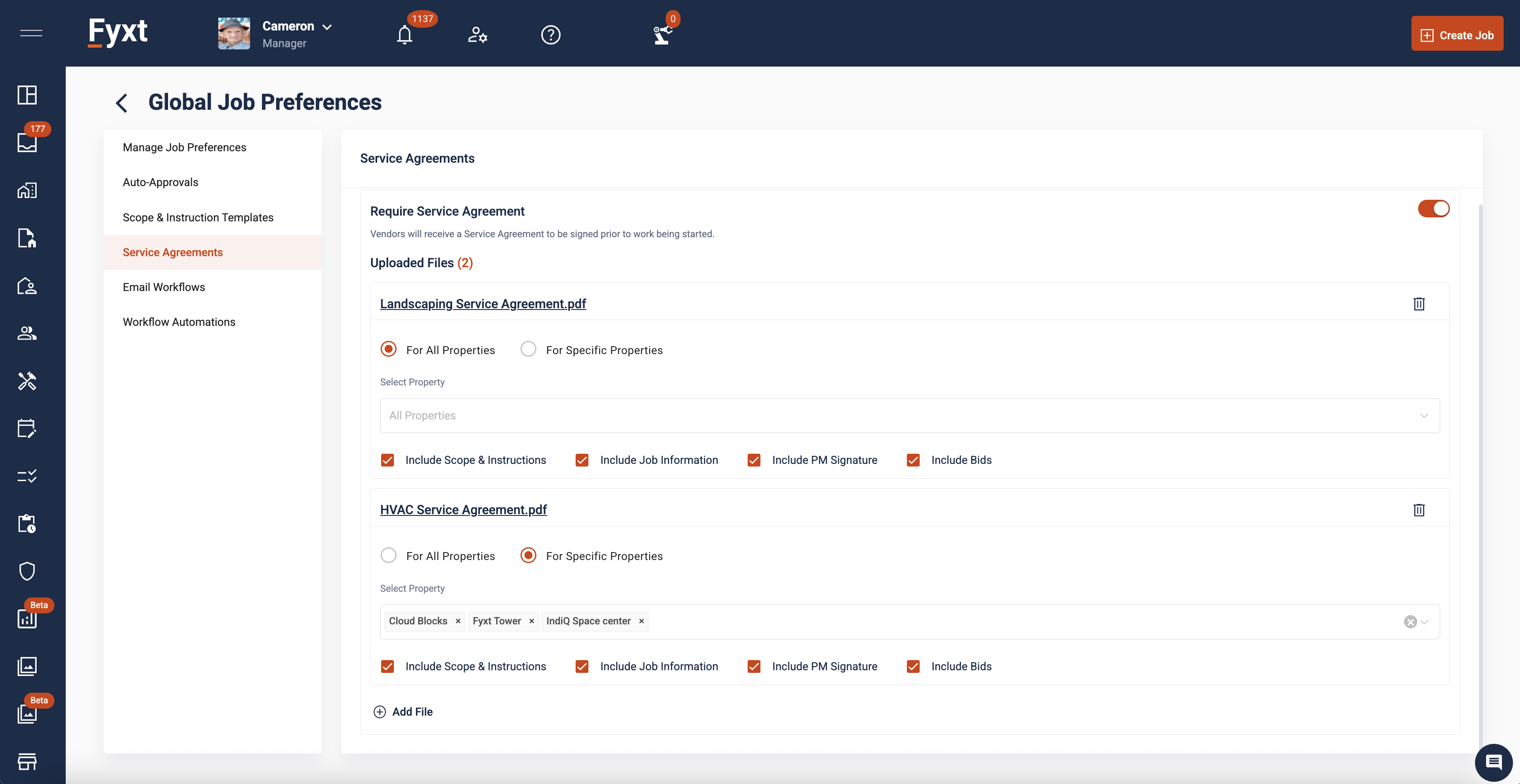Open Manage Job Preferences section

213,147
